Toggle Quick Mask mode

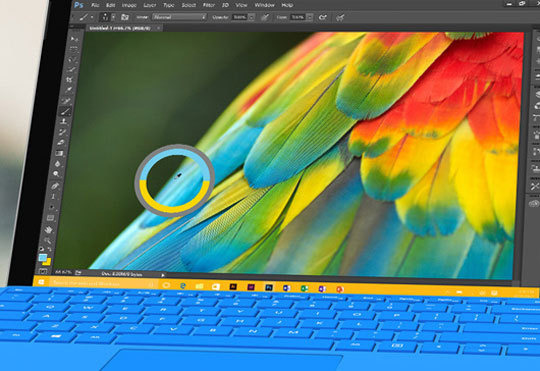click(43, 271)
